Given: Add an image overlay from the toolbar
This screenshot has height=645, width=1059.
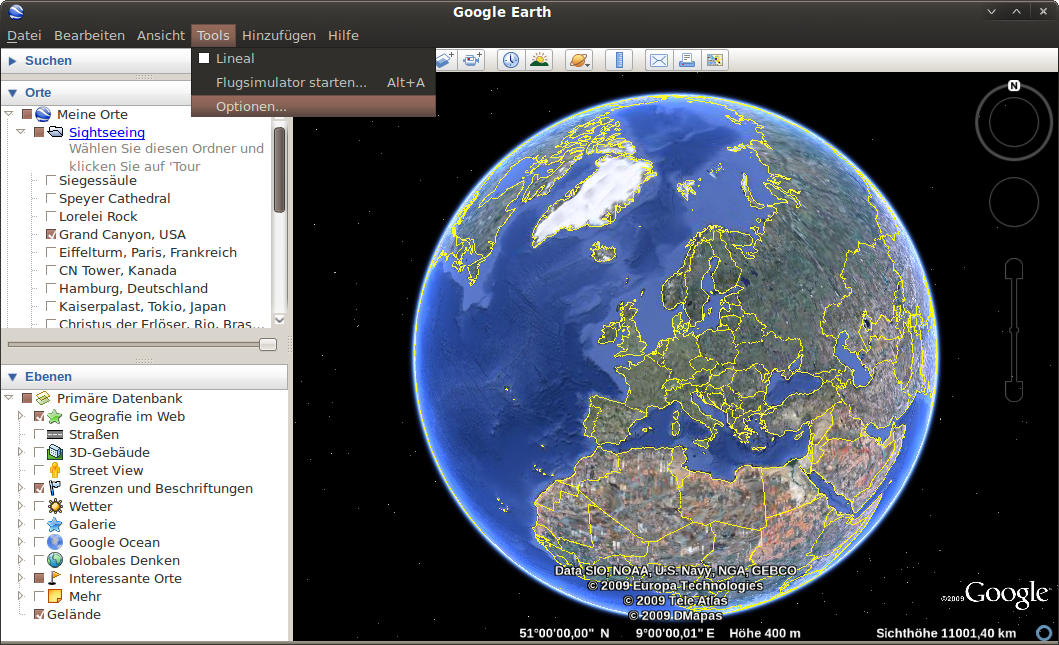Looking at the screenshot, I should pyautogui.click(x=444, y=60).
